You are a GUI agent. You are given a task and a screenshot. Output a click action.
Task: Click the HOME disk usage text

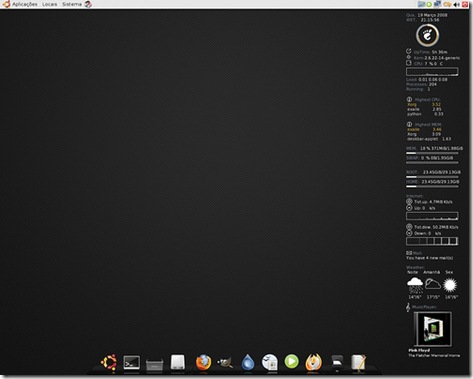(x=433, y=182)
